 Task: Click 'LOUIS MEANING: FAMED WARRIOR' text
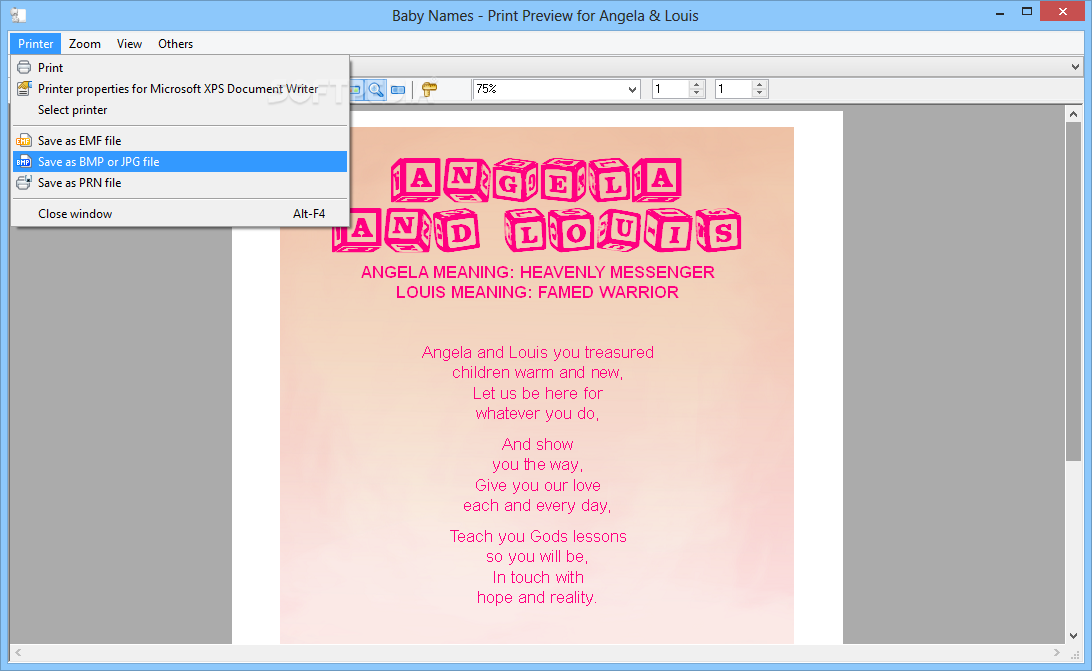point(537,293)
